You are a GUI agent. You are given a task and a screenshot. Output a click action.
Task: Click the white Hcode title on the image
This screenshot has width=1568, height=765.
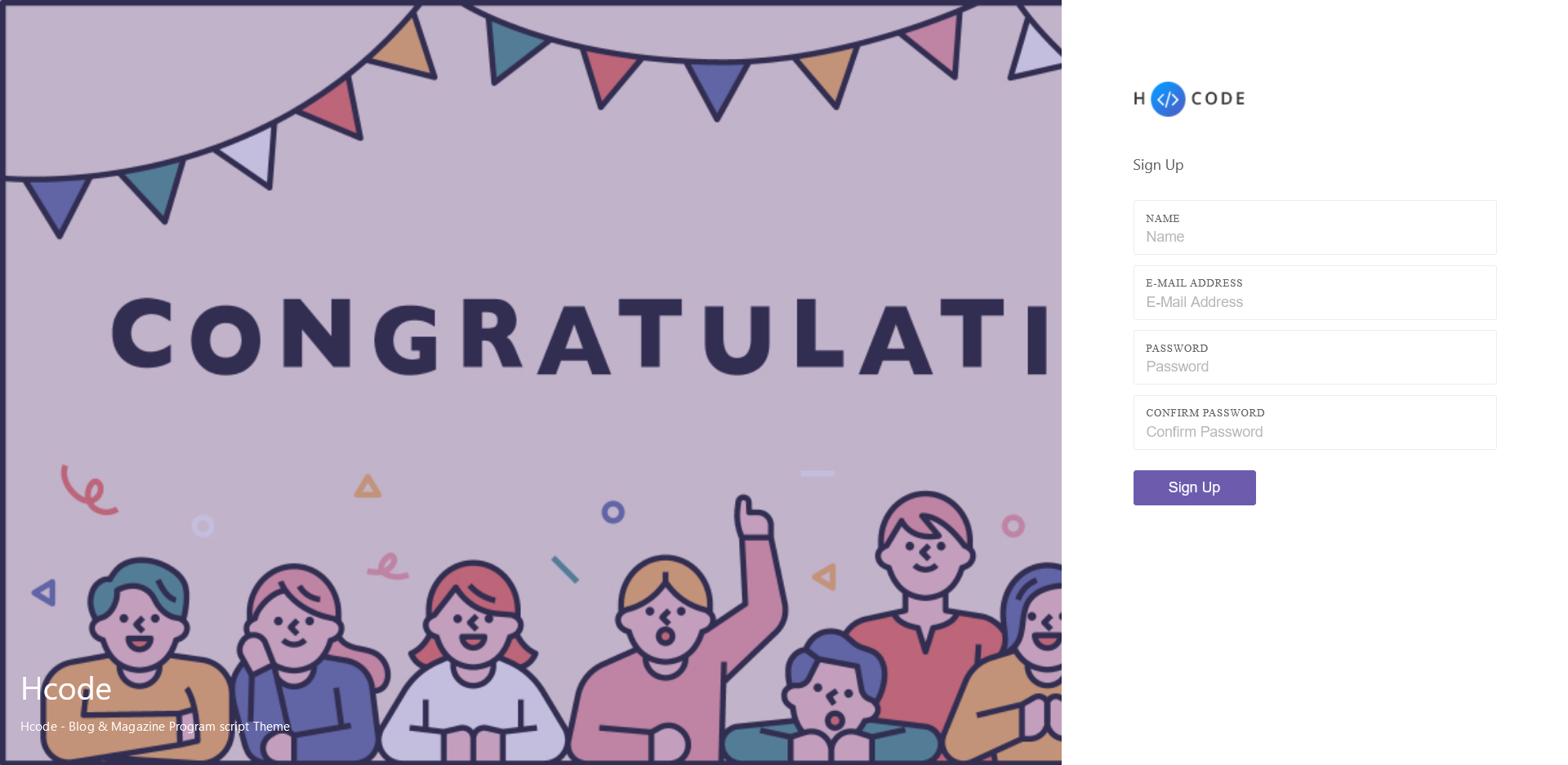(66, 689)
